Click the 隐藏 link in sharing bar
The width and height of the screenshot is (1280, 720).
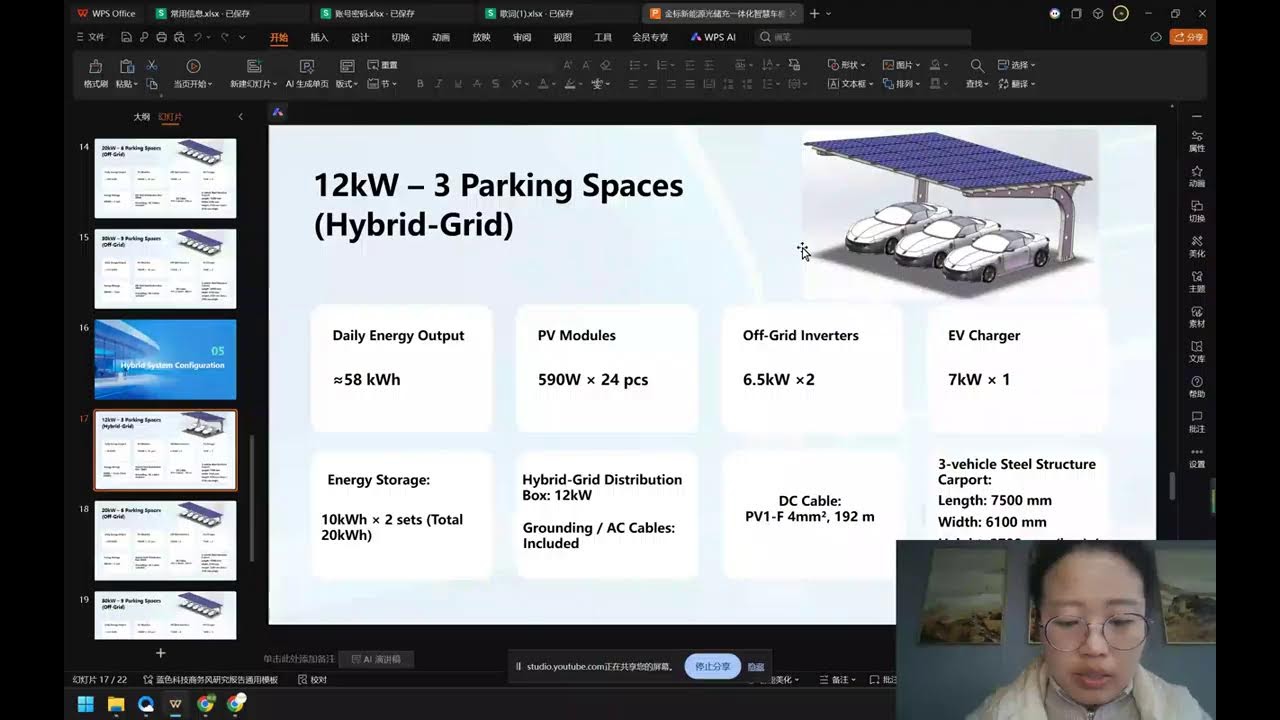point(756,667)
